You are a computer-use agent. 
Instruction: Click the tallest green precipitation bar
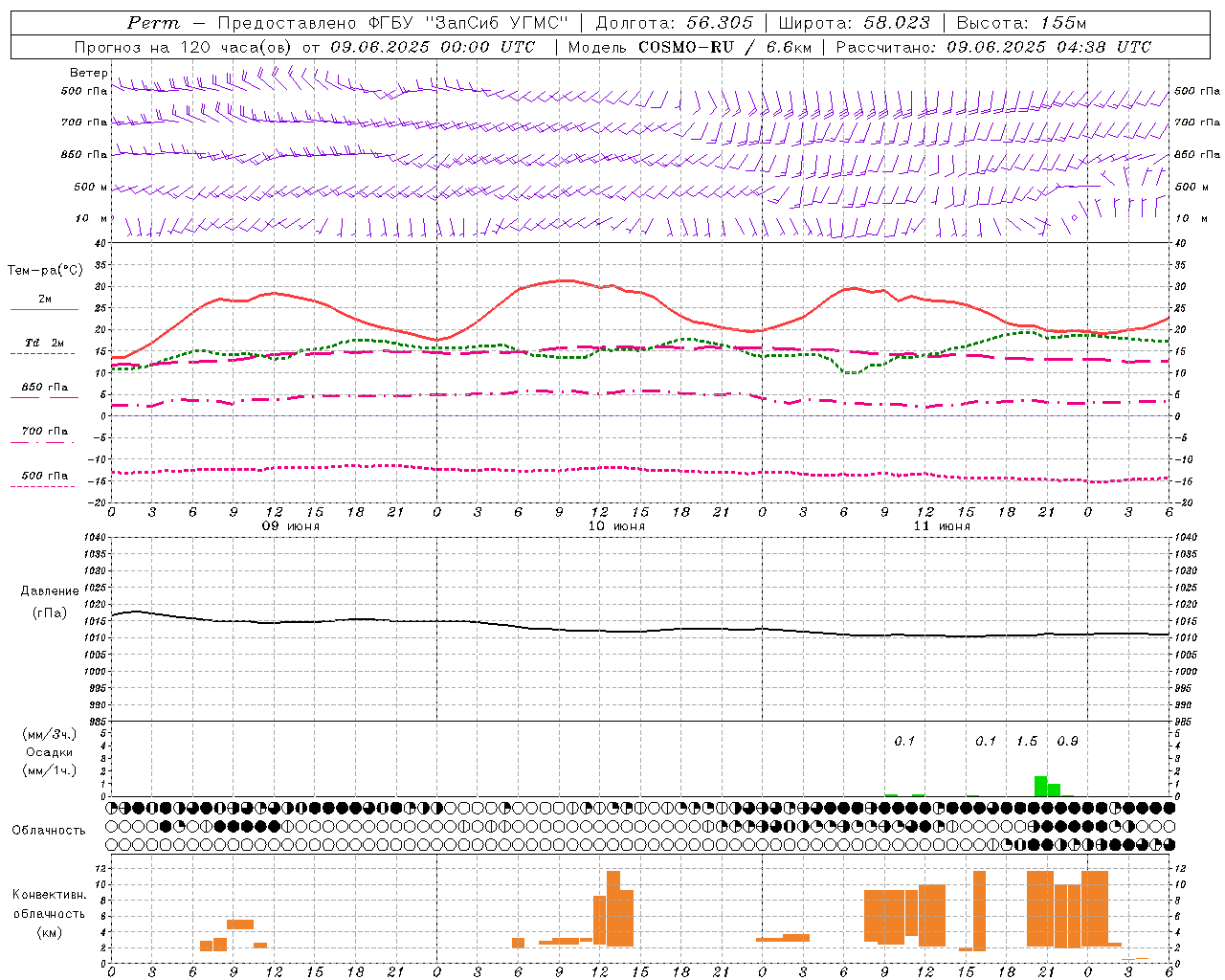click(1040, 786)
